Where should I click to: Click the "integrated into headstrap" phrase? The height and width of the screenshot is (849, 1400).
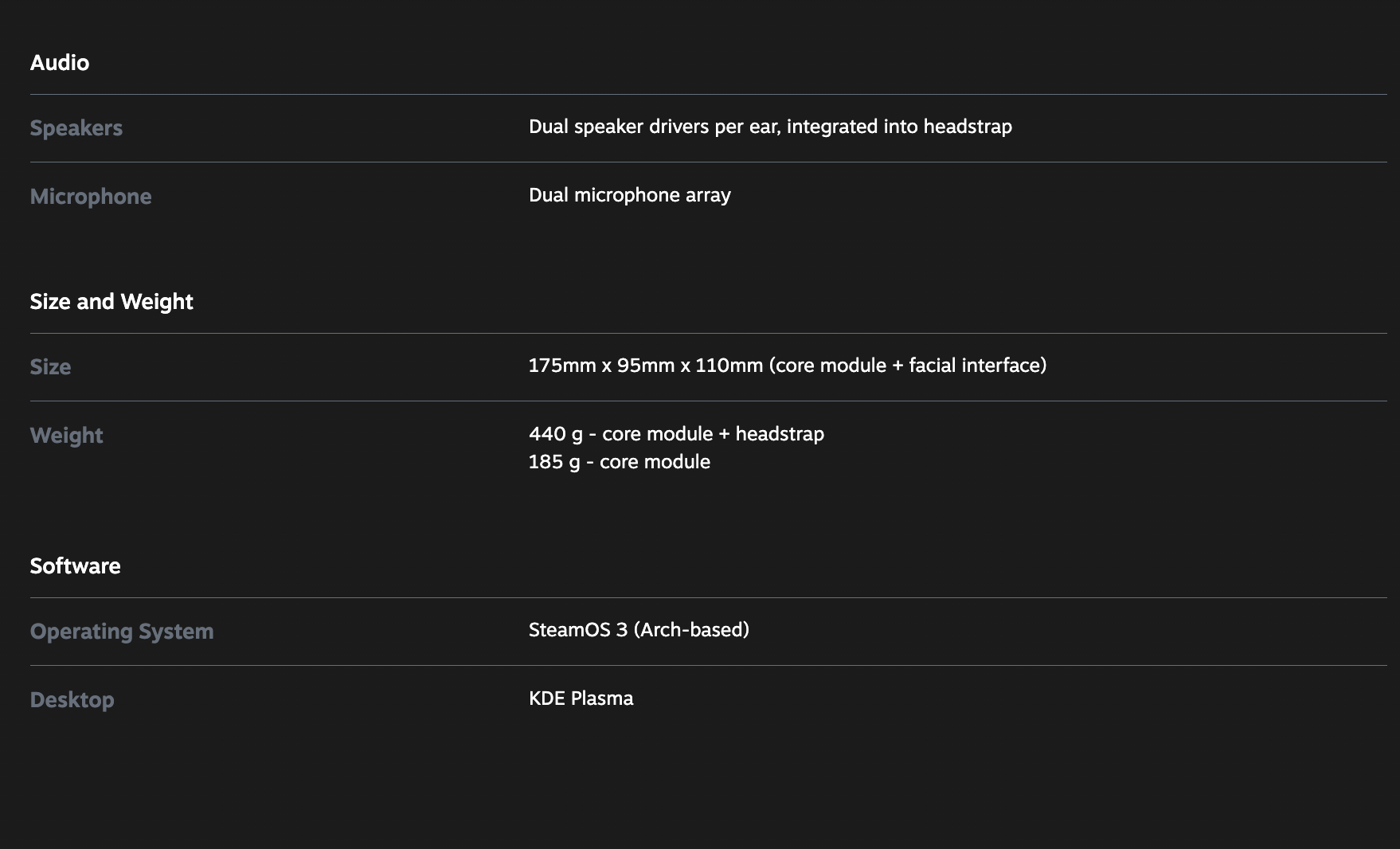tap(899, 127)
